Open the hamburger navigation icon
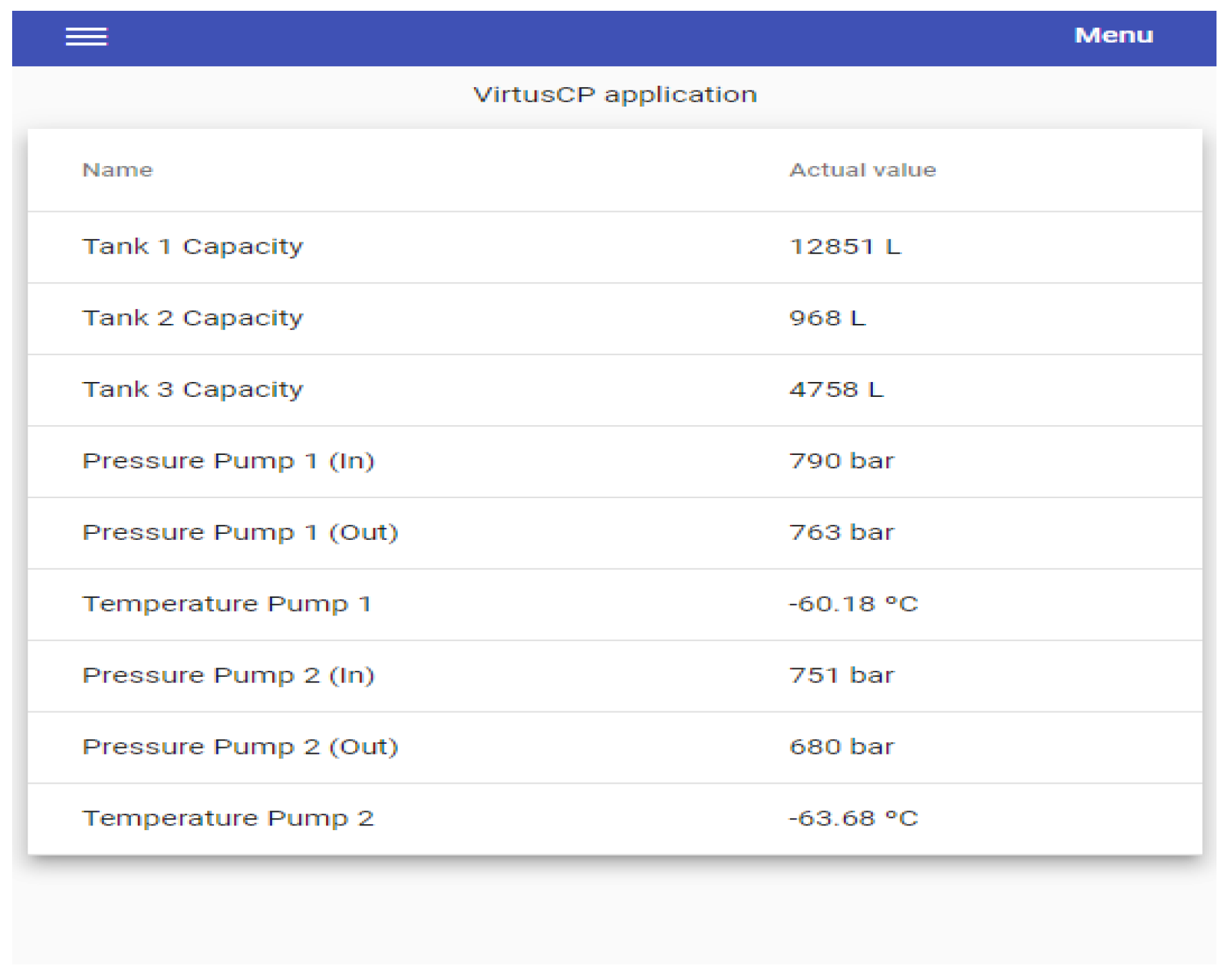Image resolution: width=1230 pixels, height=980 pixels. click(x=86, y=36)
